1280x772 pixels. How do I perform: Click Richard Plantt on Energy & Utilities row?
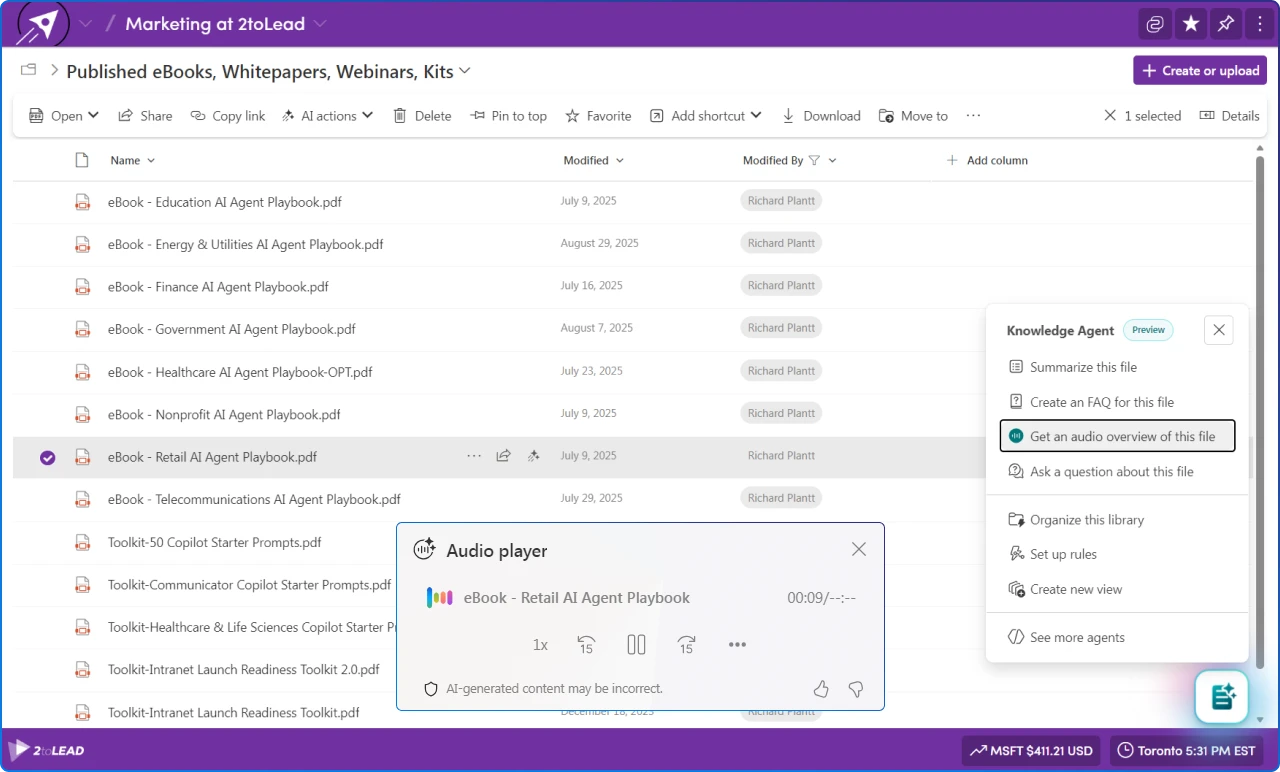coord(781,243)
